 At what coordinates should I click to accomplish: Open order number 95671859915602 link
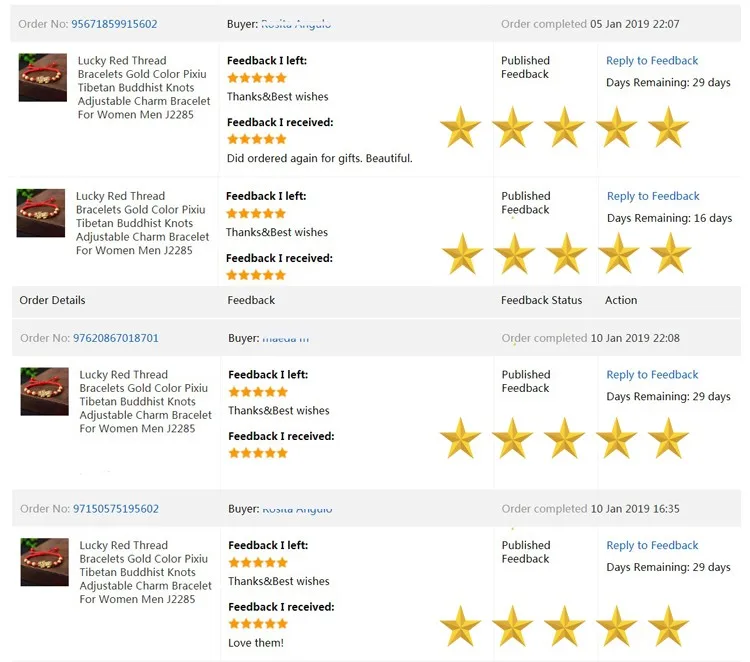point(114,24)
